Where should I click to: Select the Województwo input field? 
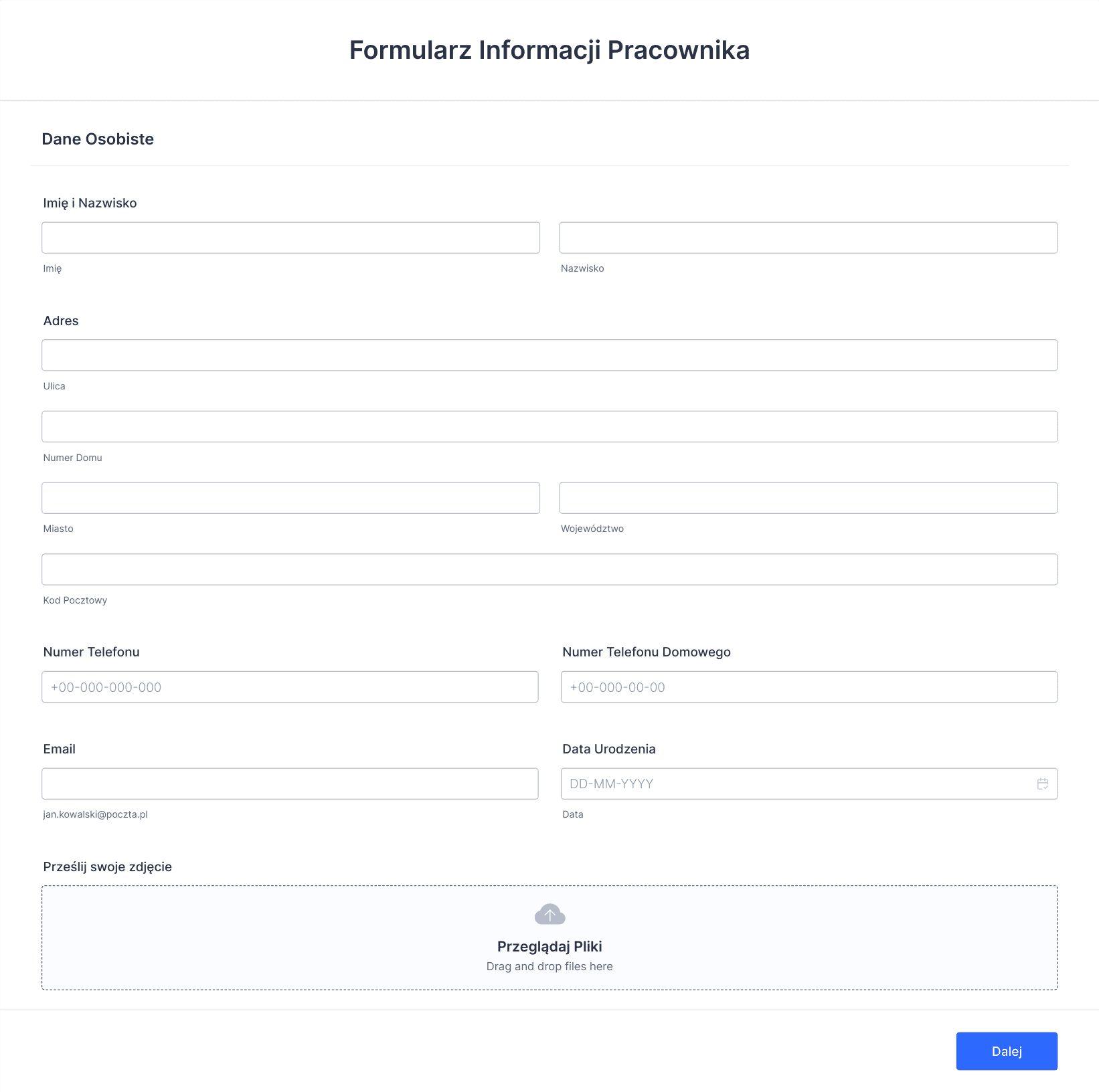coord(808,498)
